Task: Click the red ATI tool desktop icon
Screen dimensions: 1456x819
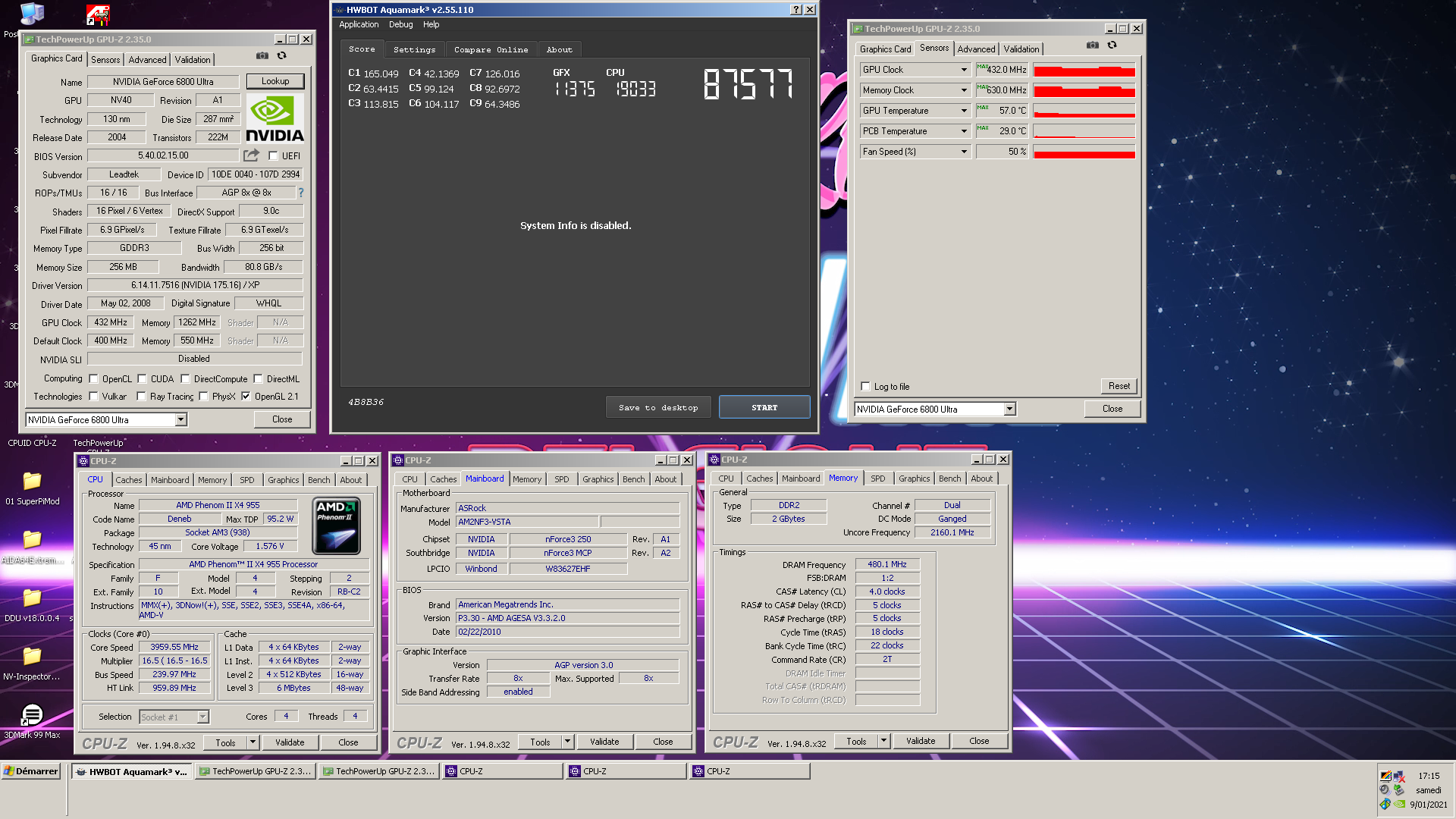Action: [98, 14]
